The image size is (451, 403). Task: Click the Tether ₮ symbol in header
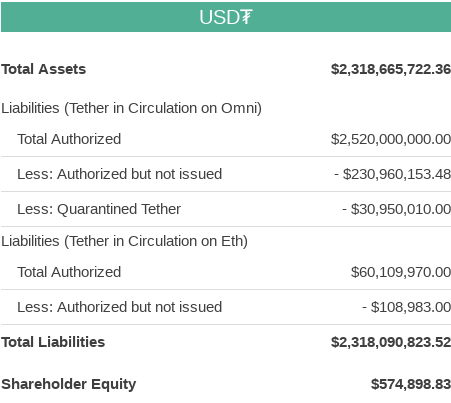(247, 17)
